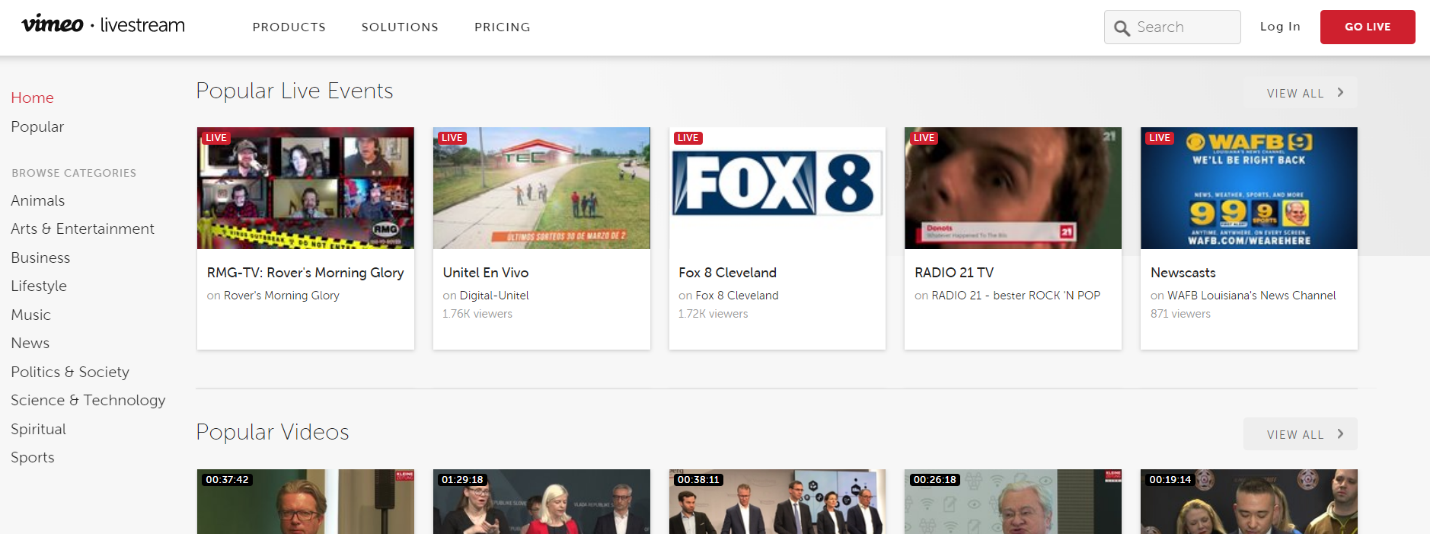Click the 00:37:42 duration badge
This screenshot has width=1430, height=534.
click(226, 480)
